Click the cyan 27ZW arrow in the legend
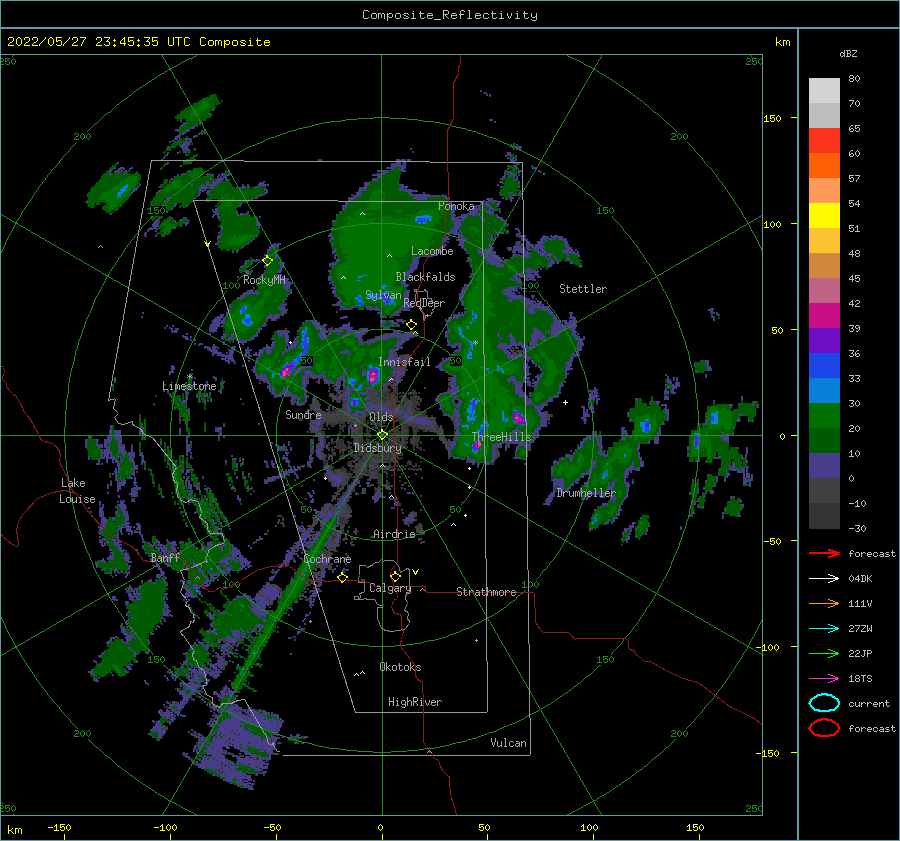900x841 pixels. click(824, 629)
